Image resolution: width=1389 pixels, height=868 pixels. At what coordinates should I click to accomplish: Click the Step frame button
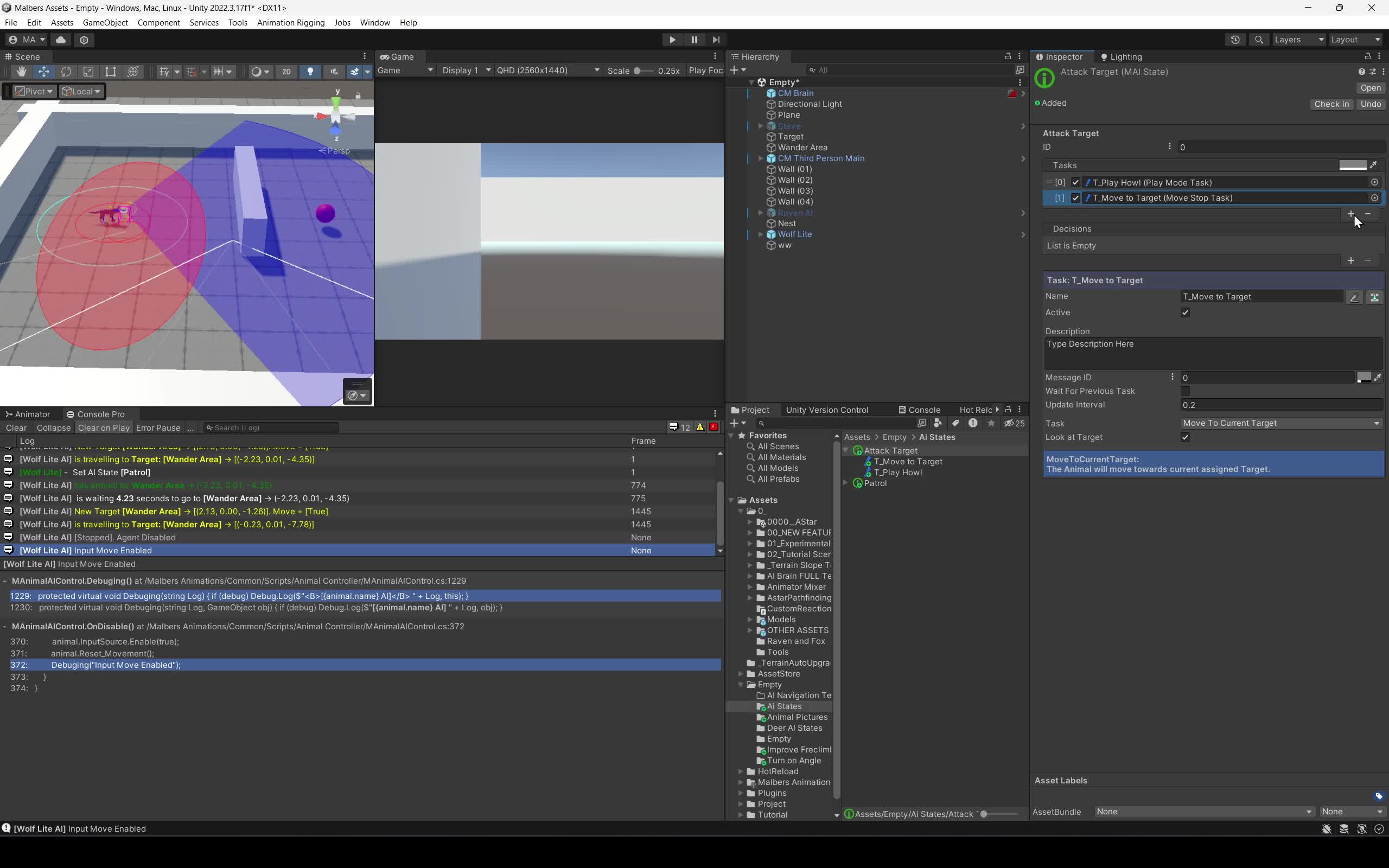(x=716, y=40)
